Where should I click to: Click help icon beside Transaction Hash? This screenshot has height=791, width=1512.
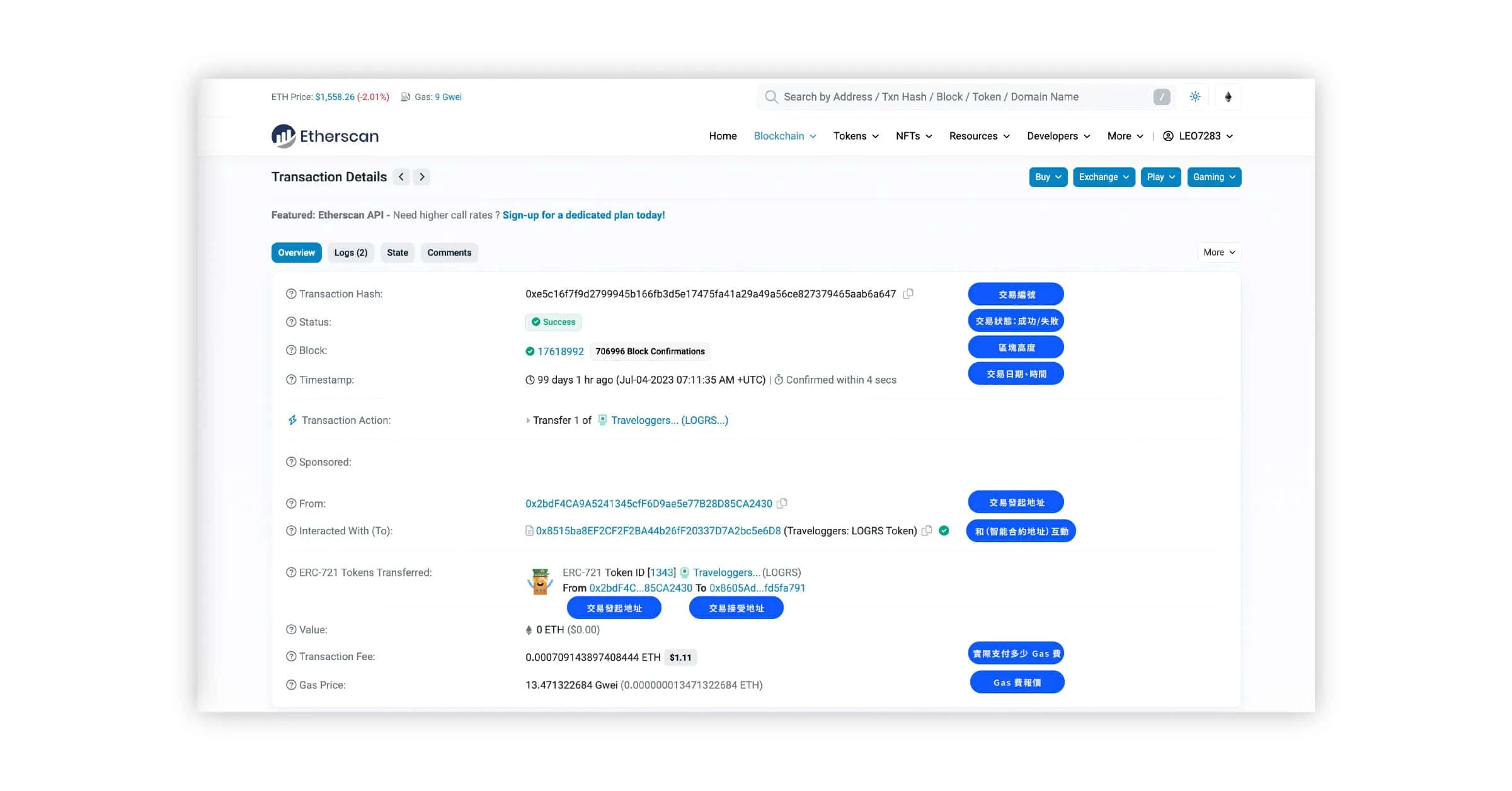coord(291,294)
